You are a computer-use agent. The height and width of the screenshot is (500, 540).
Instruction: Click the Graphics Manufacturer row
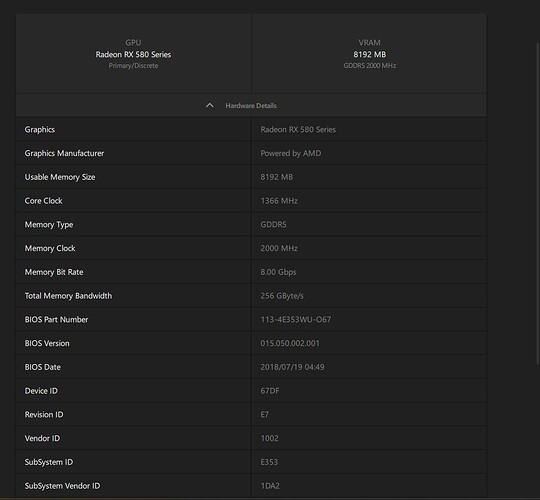[251, 153]
